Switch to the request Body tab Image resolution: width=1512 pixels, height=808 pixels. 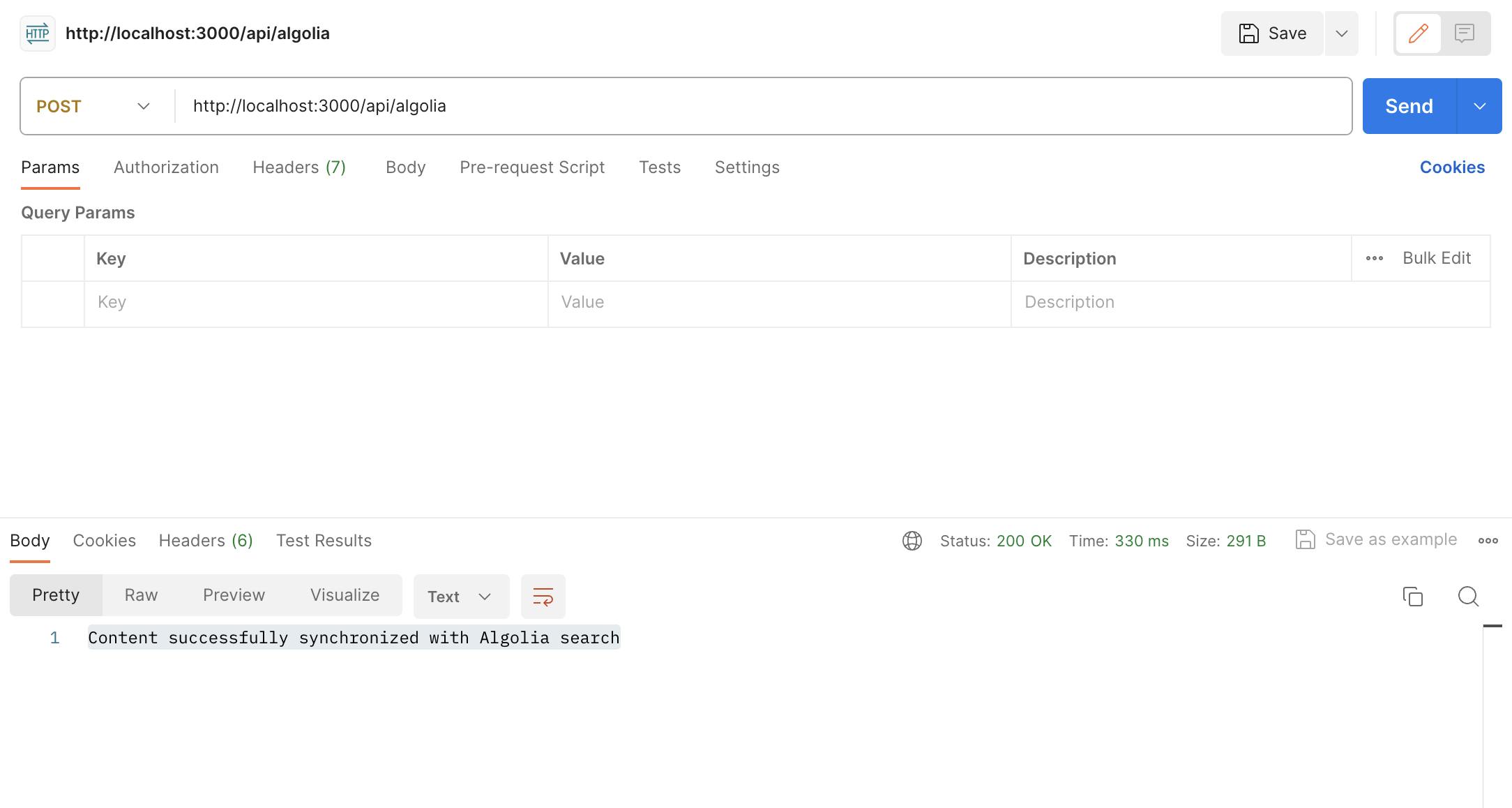coord(405,167)
